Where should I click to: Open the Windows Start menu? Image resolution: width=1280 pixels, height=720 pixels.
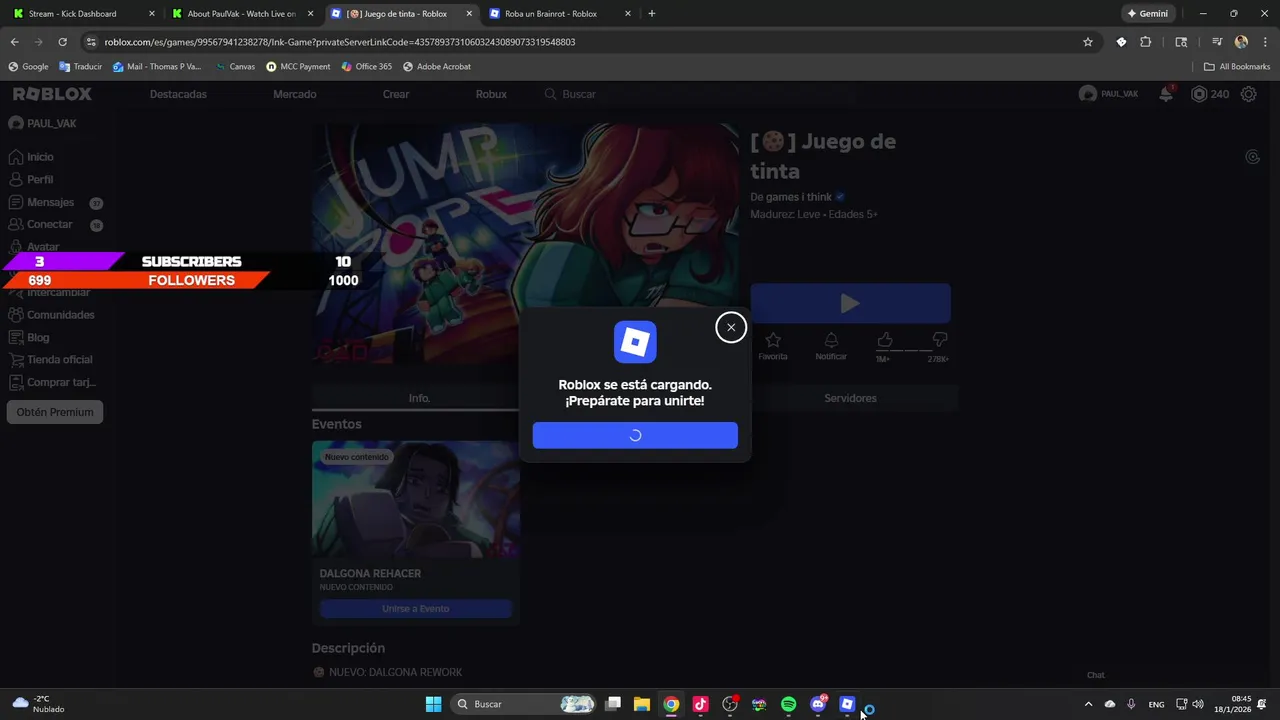coord(433,704)
